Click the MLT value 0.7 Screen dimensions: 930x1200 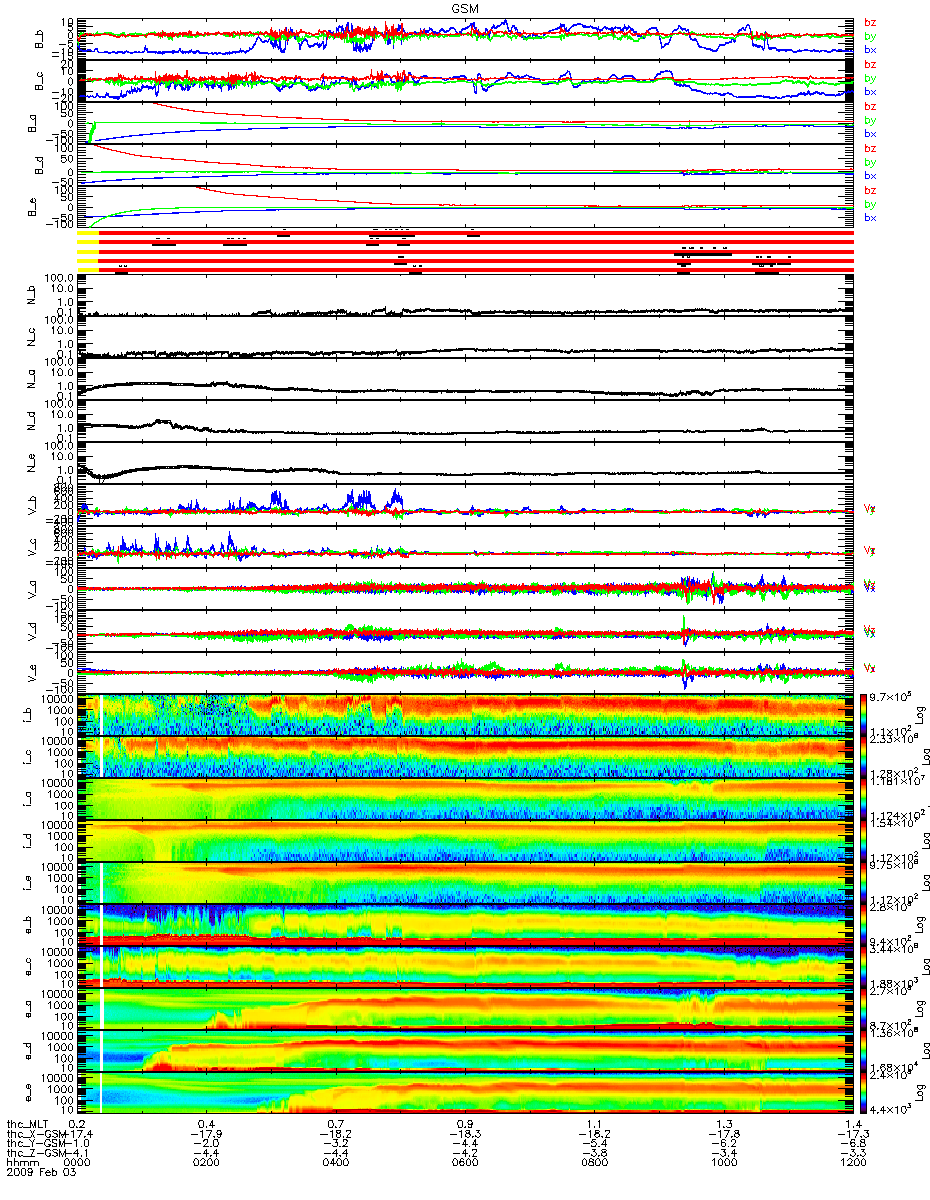[336, 1123]
